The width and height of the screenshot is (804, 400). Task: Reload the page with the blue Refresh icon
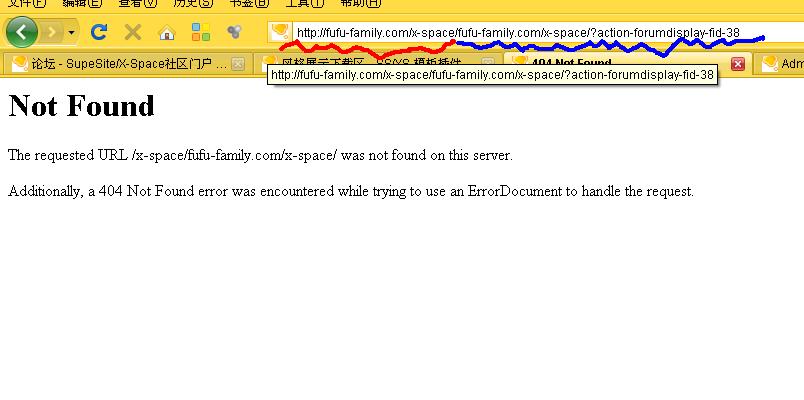(98, 32)
